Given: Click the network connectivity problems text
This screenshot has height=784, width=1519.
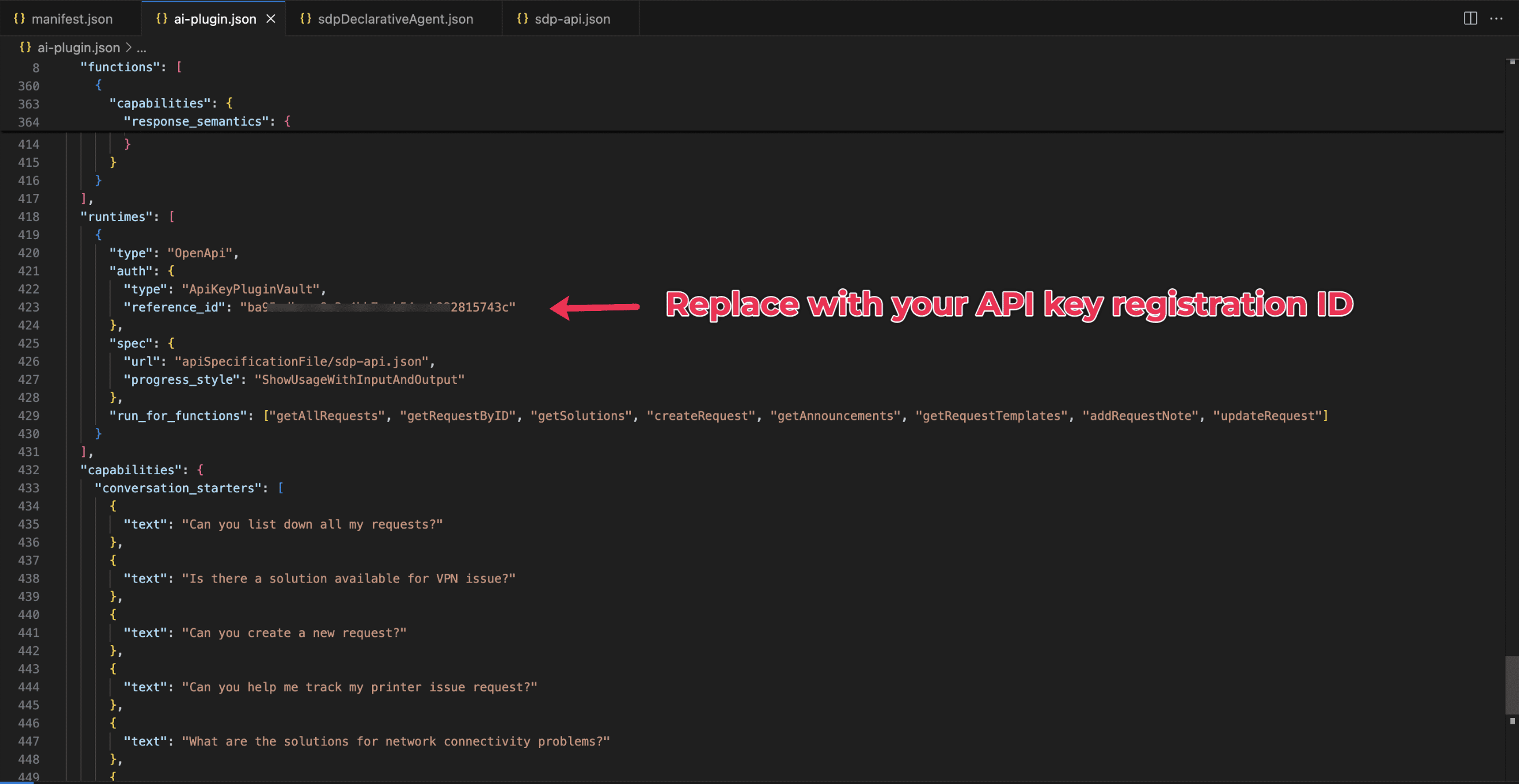Looking at the screenshot, I should click(396, 742).
